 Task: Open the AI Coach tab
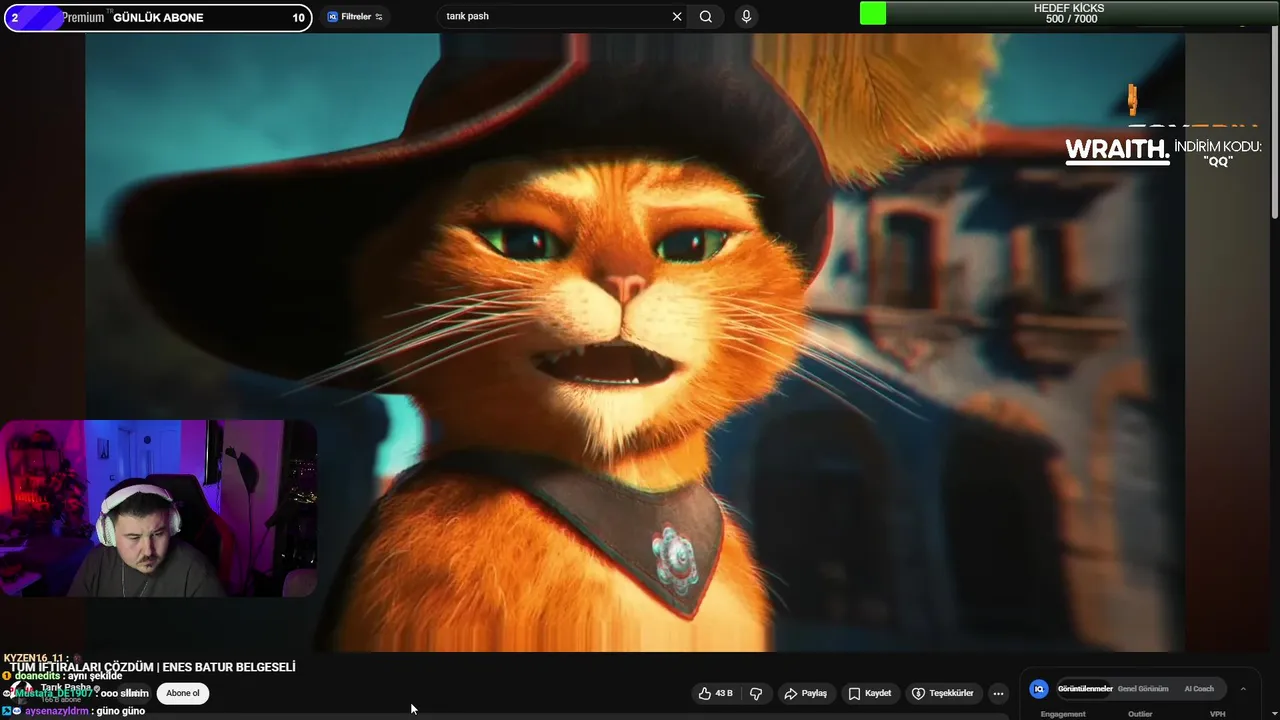(x=1199, y=689)
